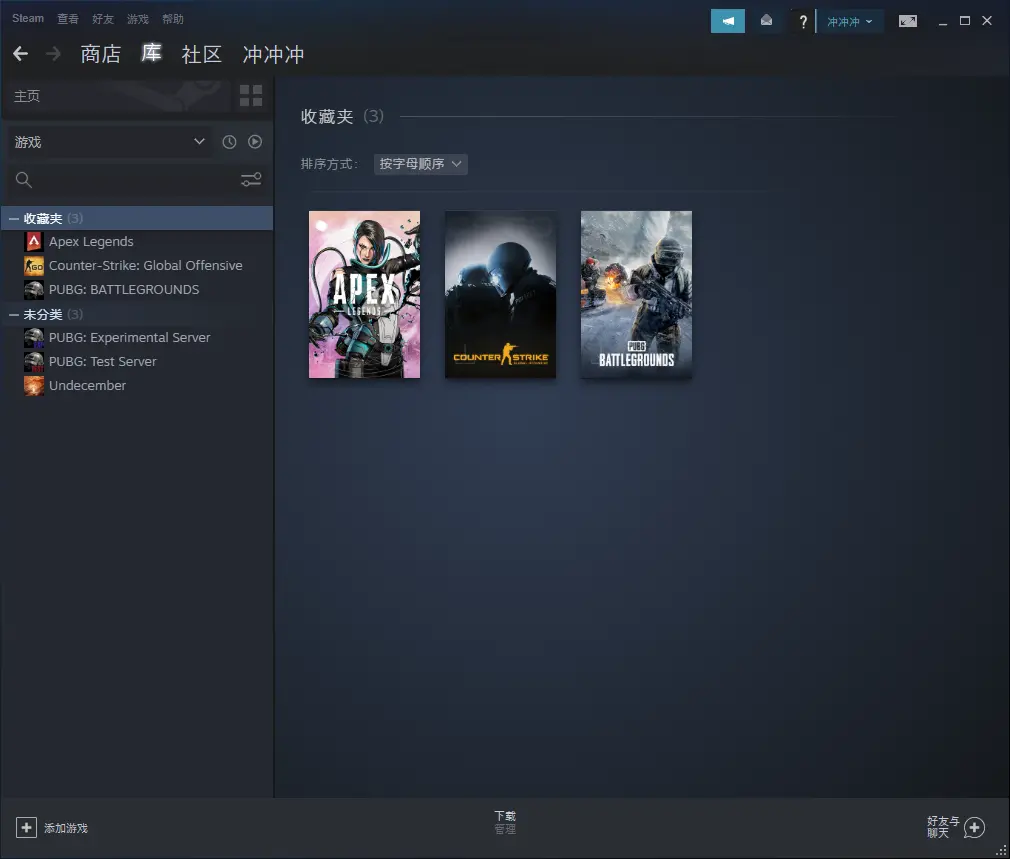Open 冲冲冲 profile tab
1010x859 pixels.
point(273,54)
